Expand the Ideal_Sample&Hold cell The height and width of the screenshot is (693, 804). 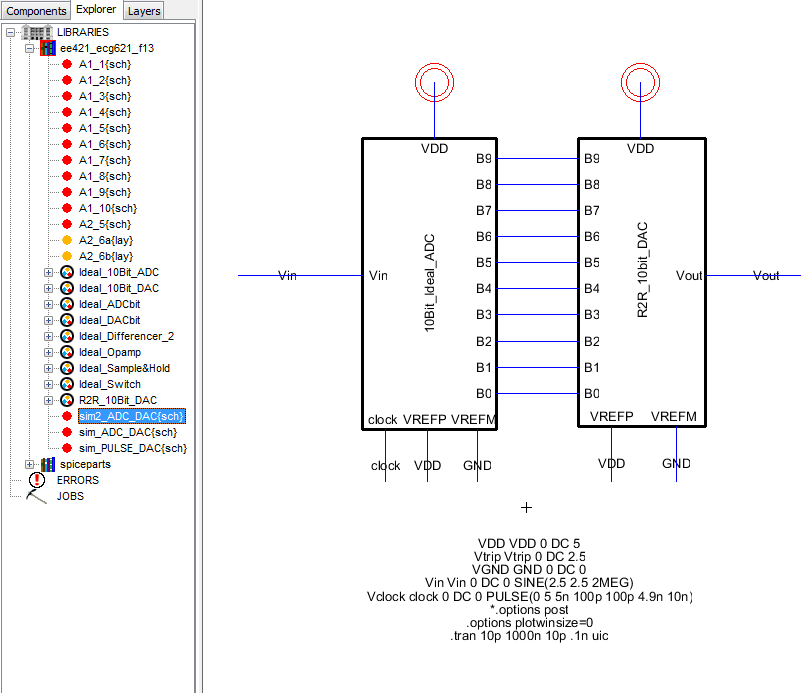tap(48, 368)
